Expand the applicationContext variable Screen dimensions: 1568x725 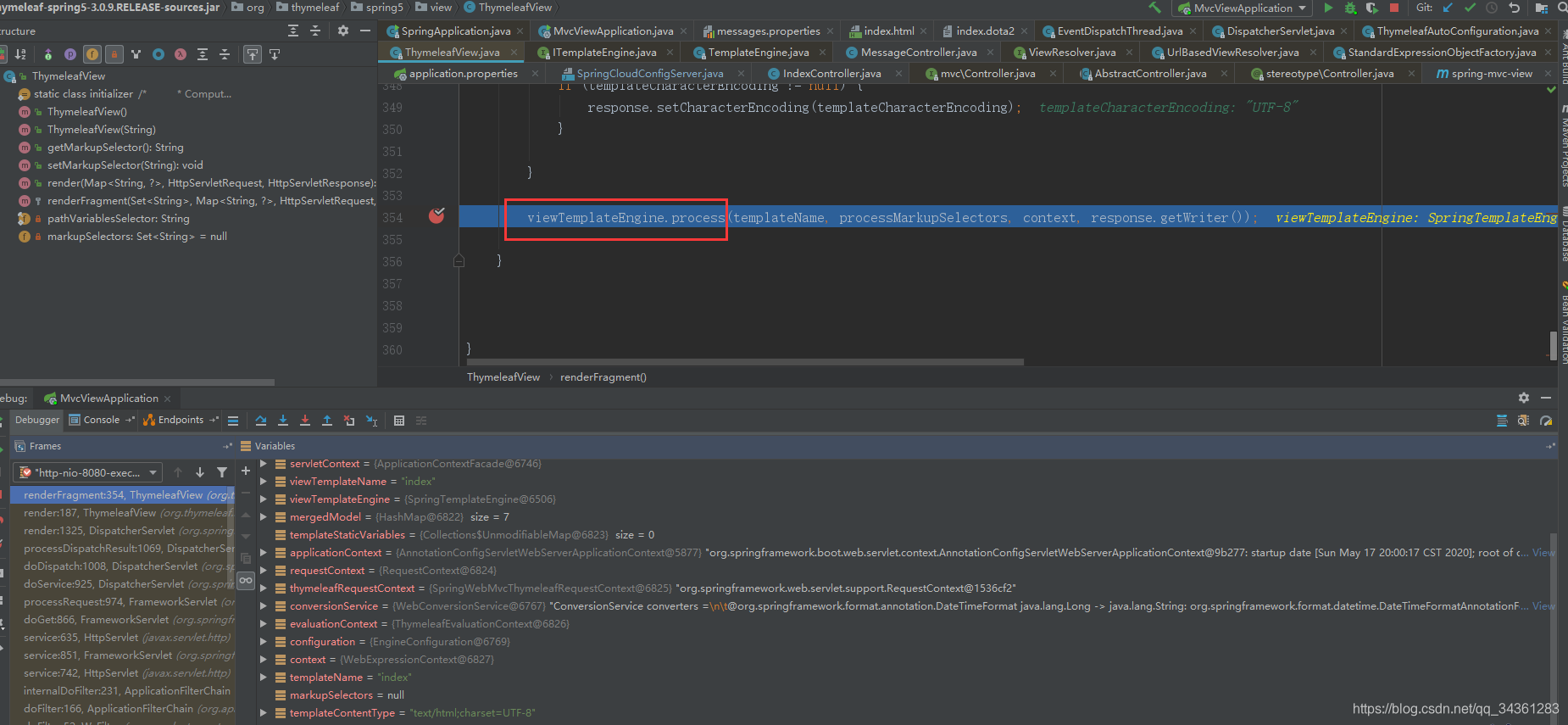[x=264, y=553]
